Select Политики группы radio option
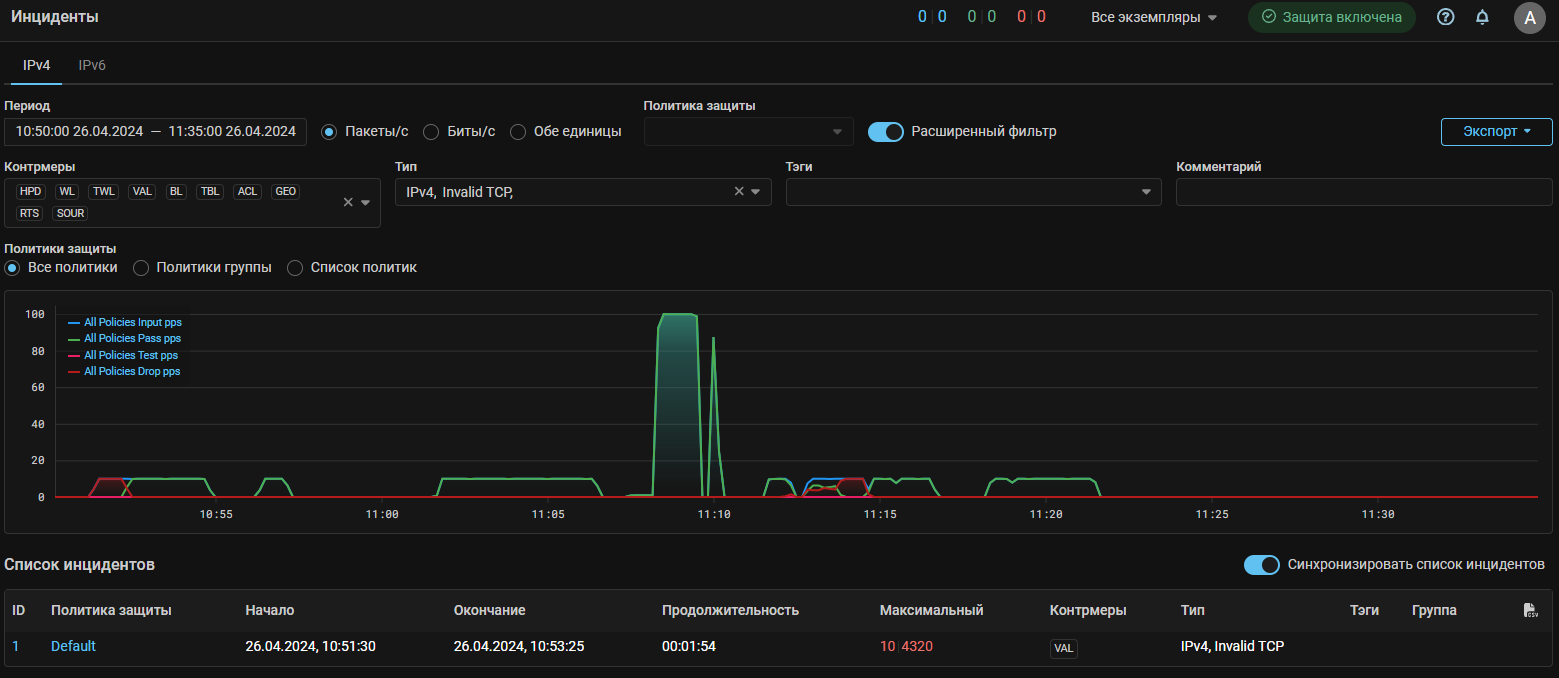The image size is (1559, 678). tap(142, 268)
